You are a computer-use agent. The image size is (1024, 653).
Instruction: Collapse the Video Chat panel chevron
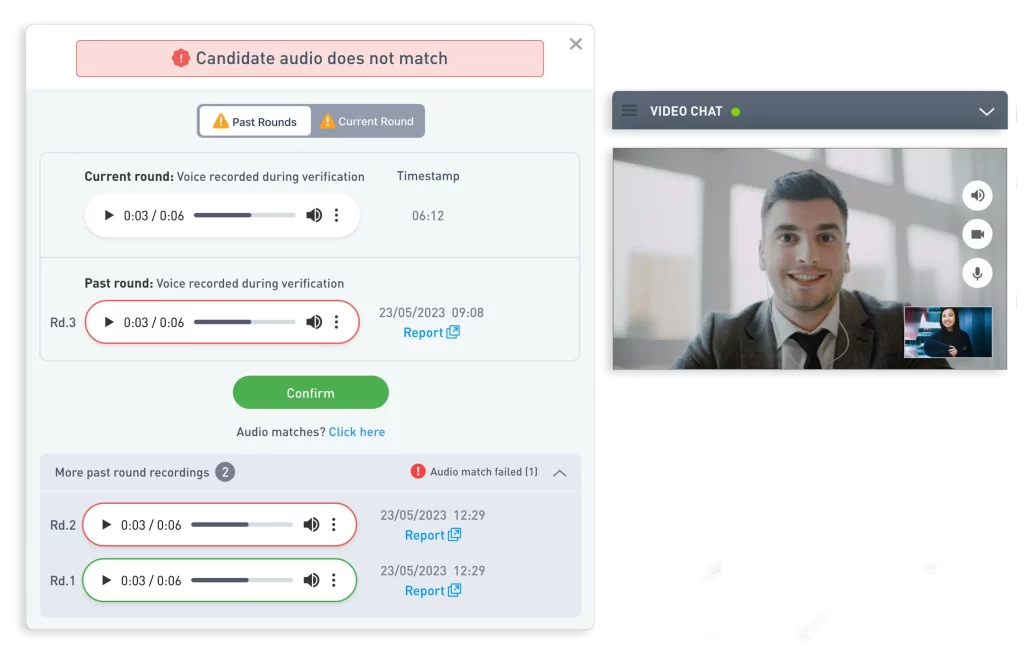point(986,112)
